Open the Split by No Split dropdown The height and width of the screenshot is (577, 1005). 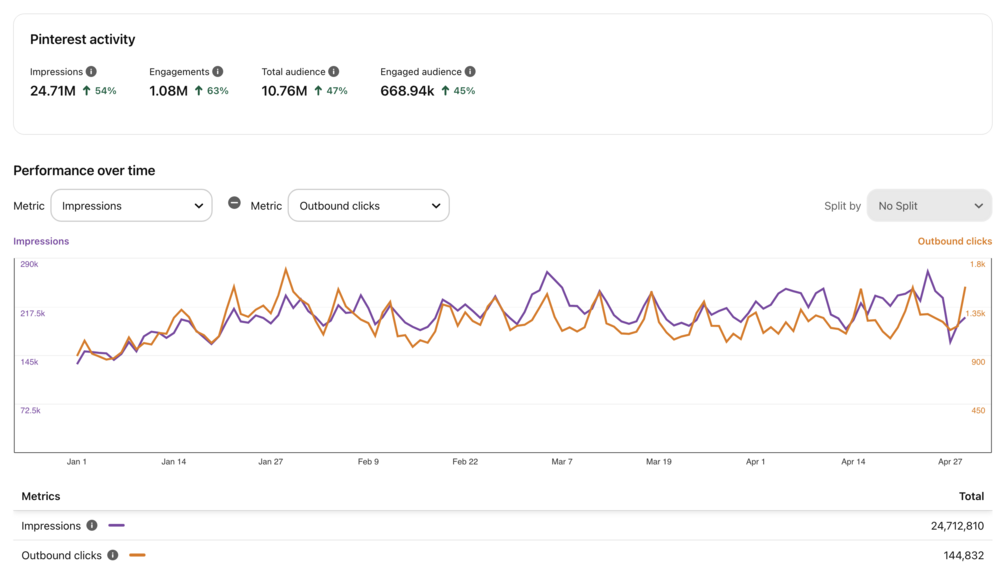(929, 206)
